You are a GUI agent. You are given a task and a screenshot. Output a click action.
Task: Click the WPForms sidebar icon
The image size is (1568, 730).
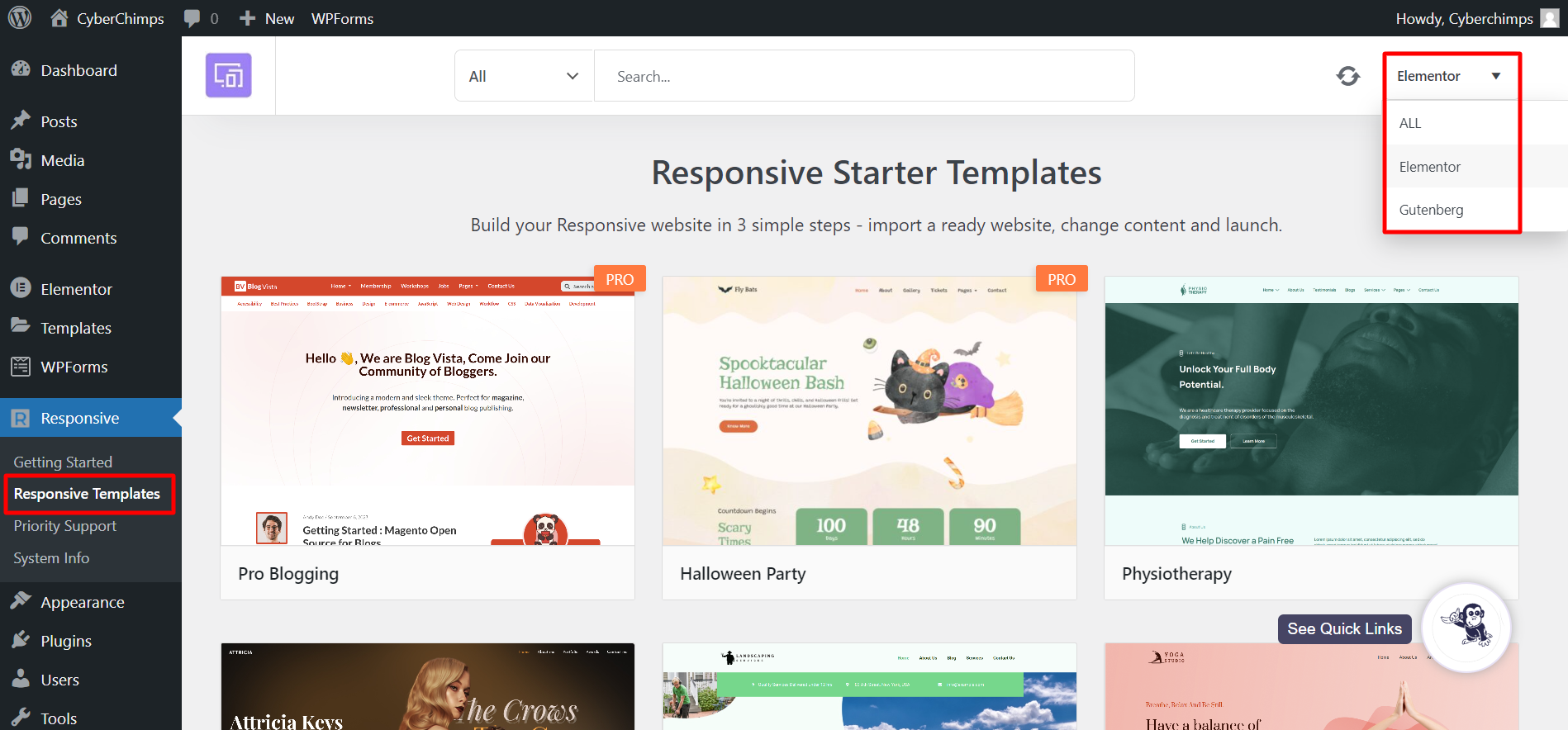tap(21, 366)
